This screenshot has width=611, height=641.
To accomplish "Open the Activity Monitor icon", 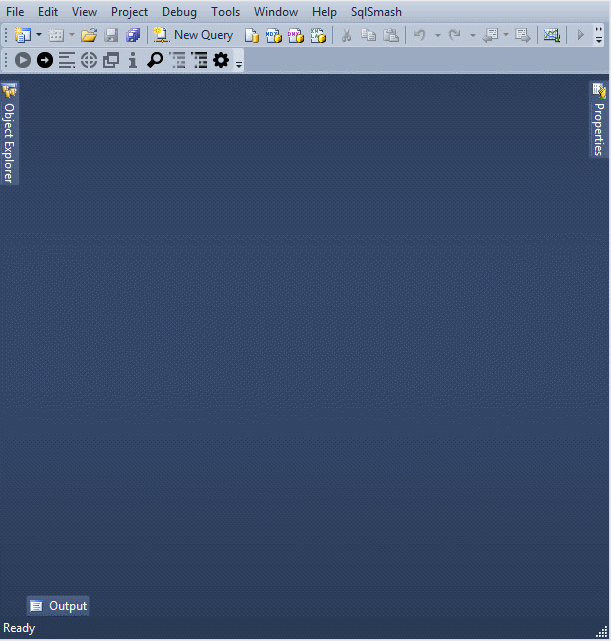I will (x=552, y=35).
